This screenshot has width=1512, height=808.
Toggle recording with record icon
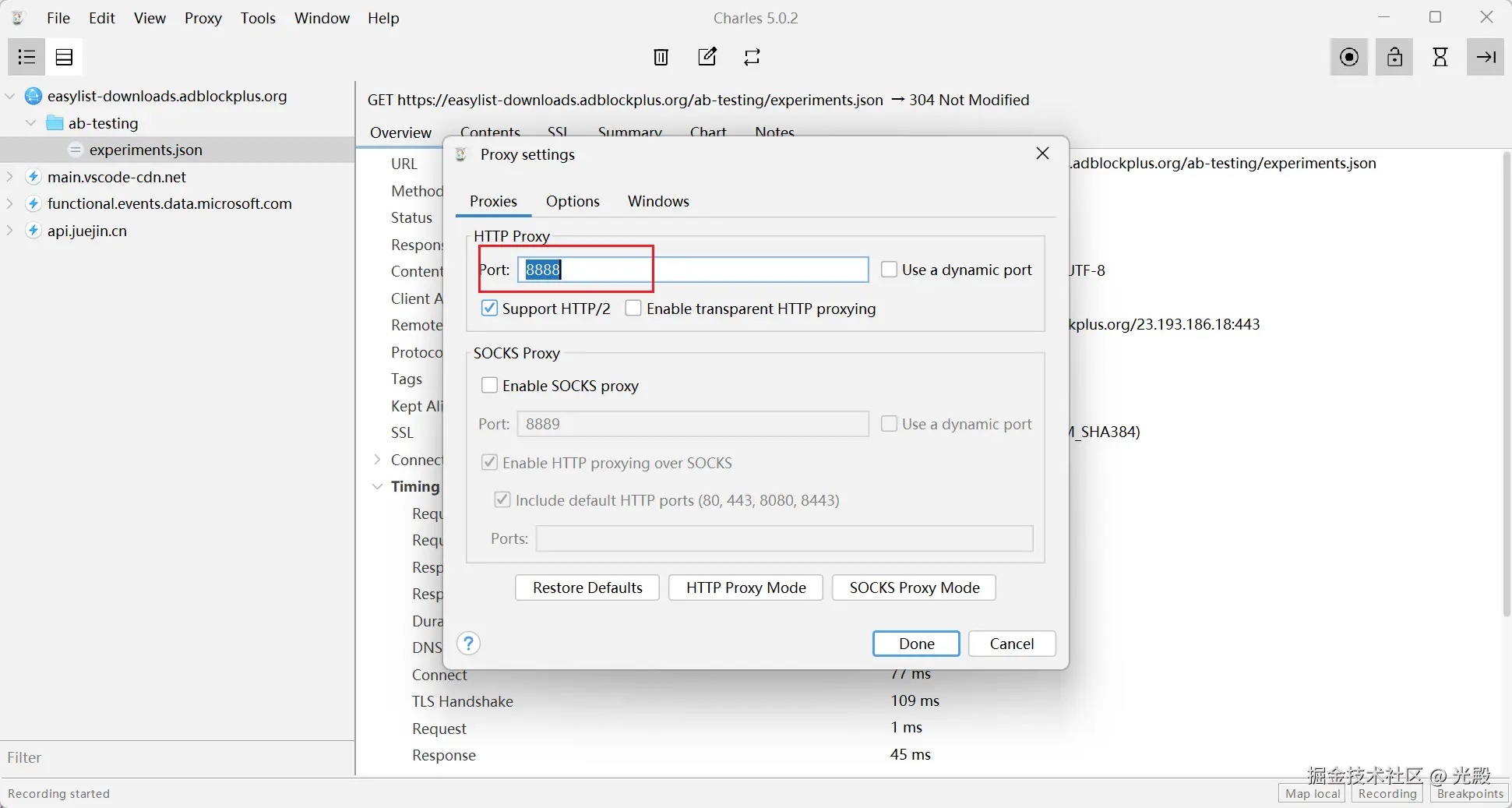coord(1349,57)
